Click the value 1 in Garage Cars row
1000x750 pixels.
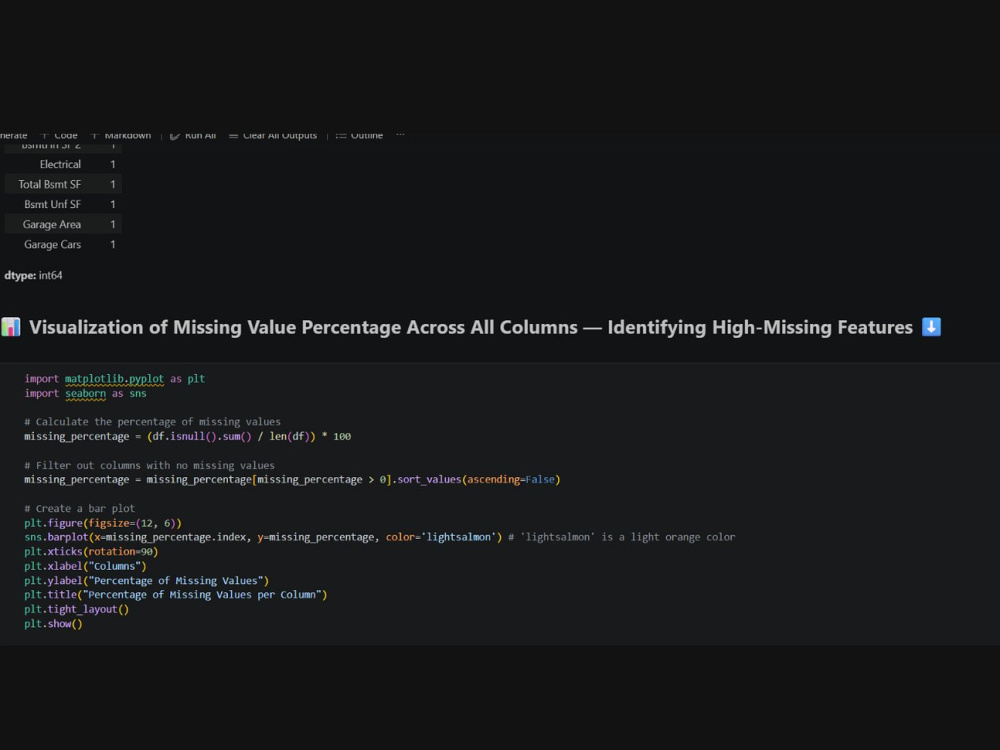point(113,244)
